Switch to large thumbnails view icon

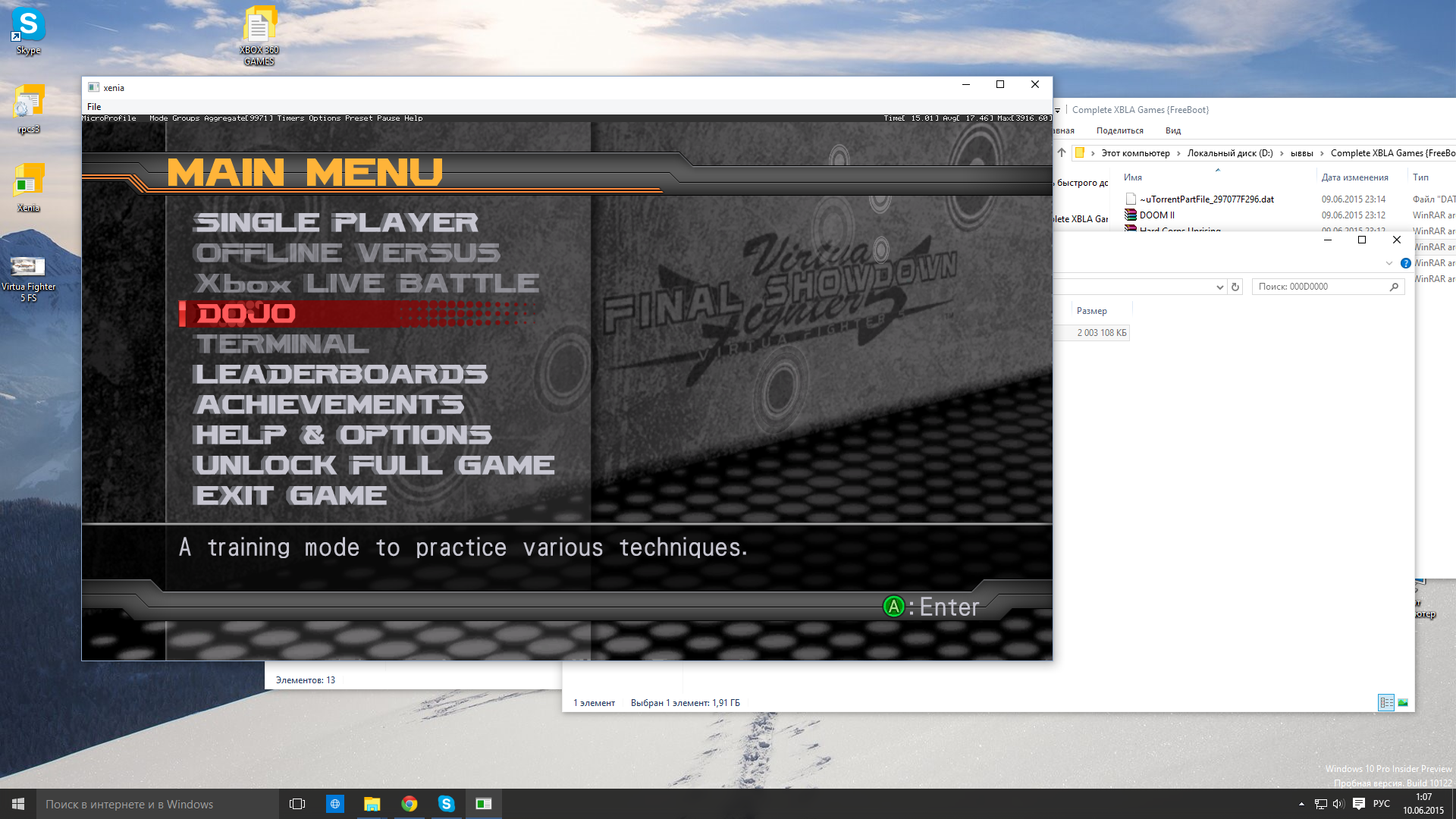pyautogui.click(x=1403, y=703)
